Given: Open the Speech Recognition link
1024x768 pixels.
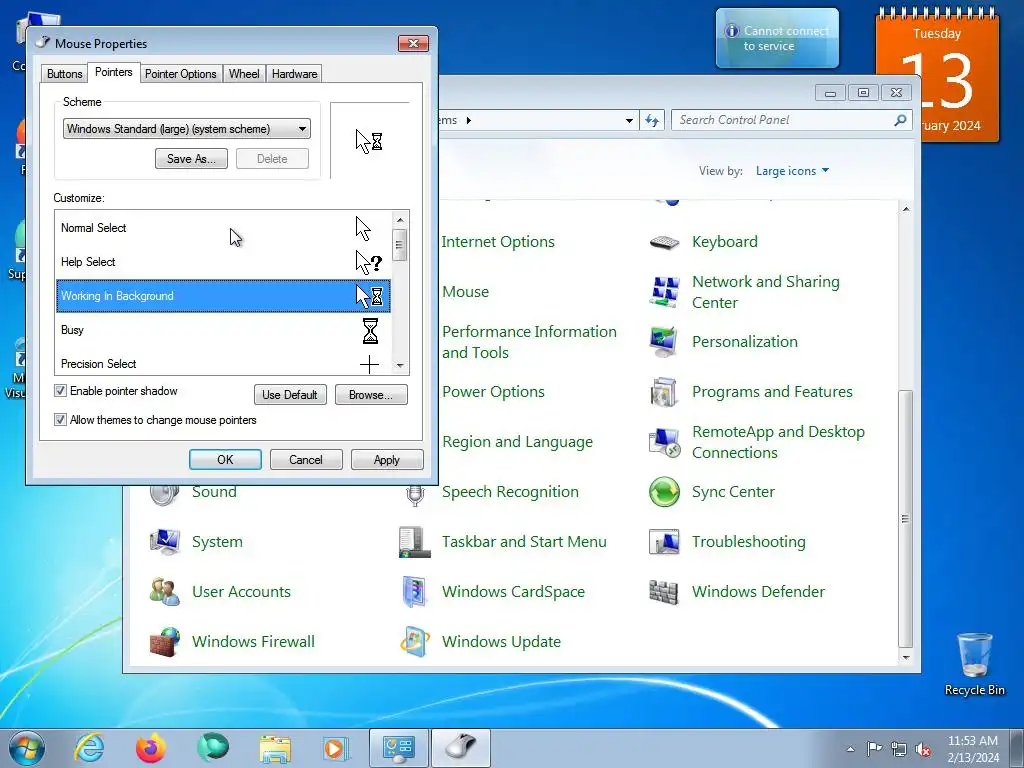Looking at the screenshot, I should (x=510, y=492).
